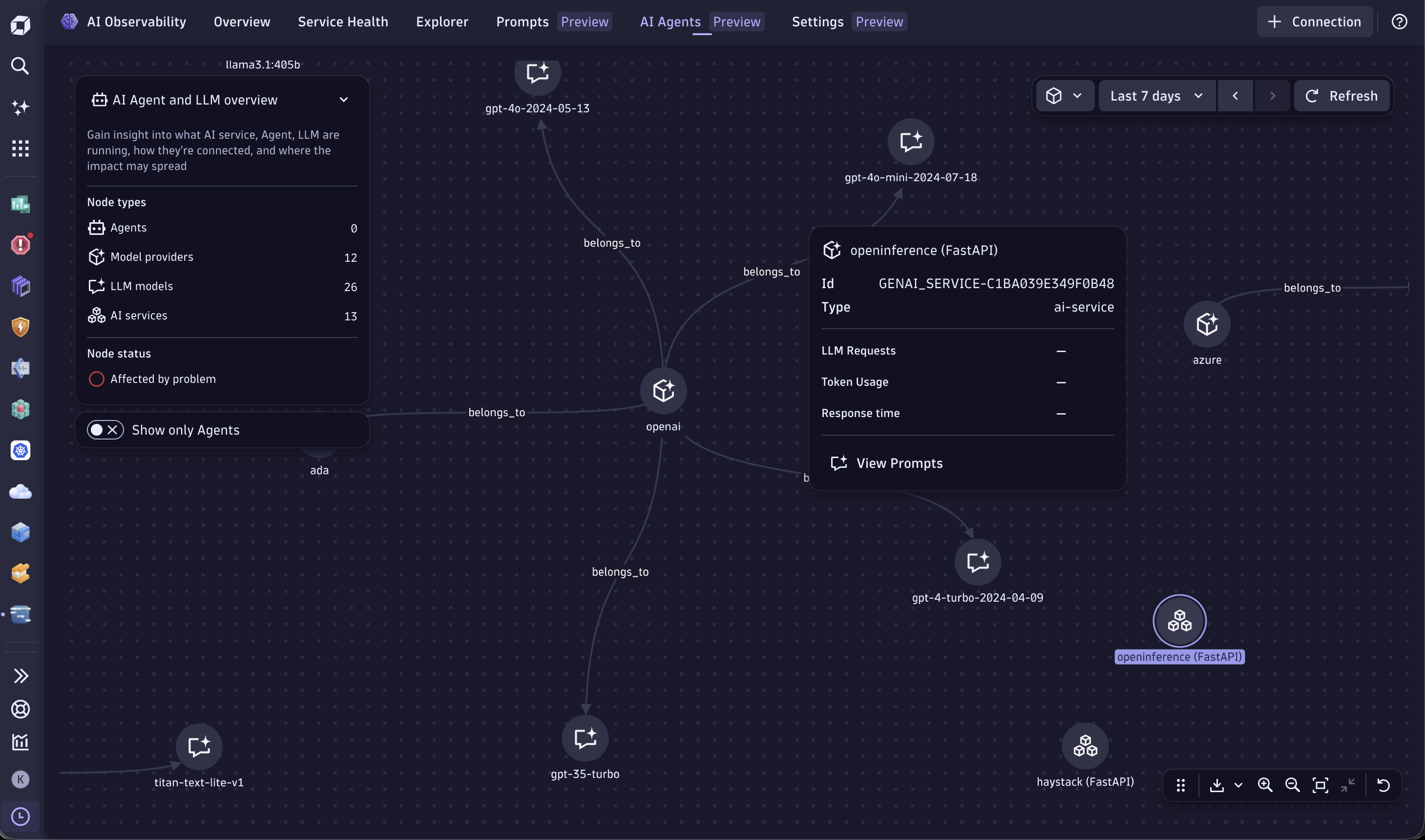Open the Explorer tab
The height and width of the screenshot is (840, 1425).
pyautogui.click(x=442, y=21)
